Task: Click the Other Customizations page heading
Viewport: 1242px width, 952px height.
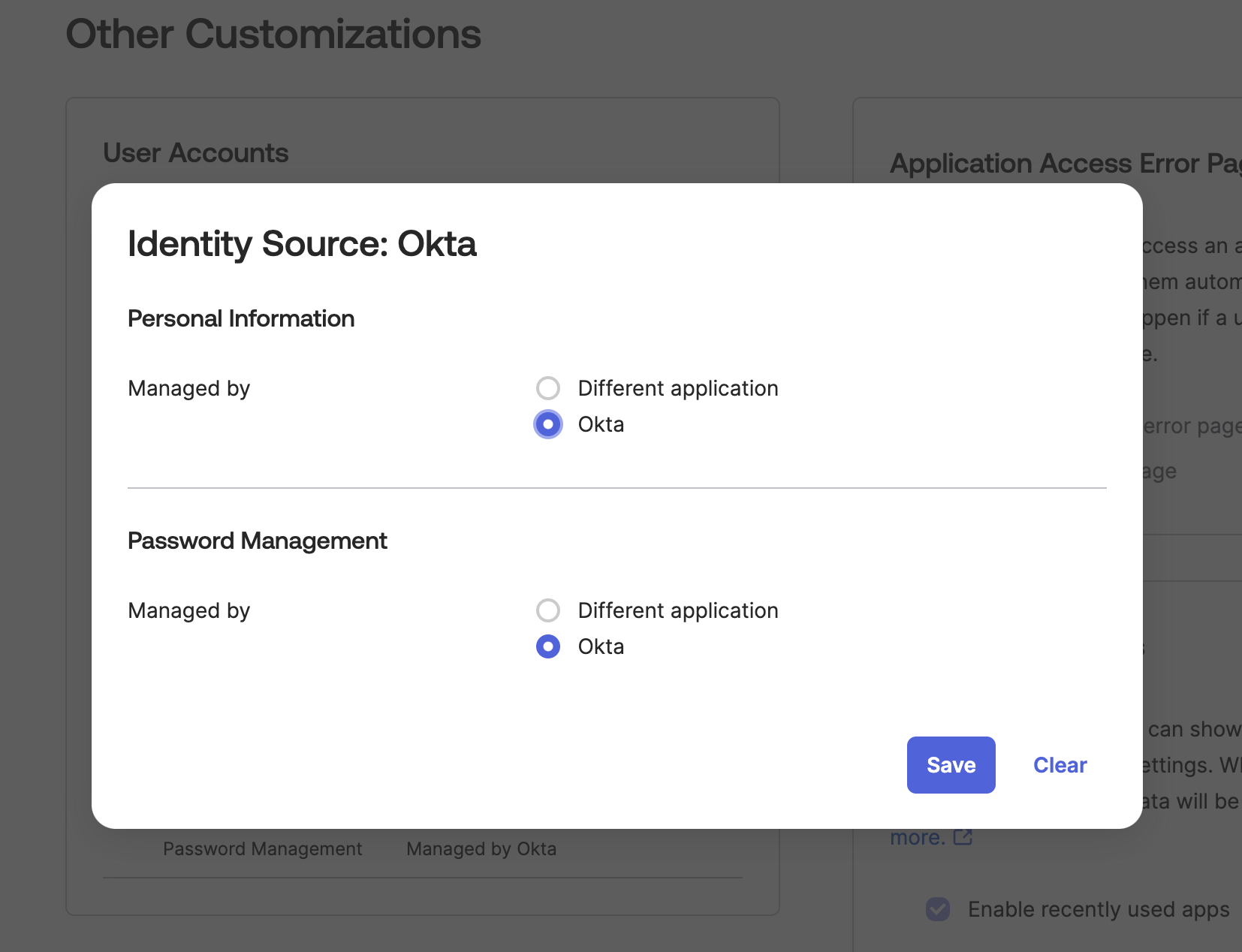Action: click(273, 34)
